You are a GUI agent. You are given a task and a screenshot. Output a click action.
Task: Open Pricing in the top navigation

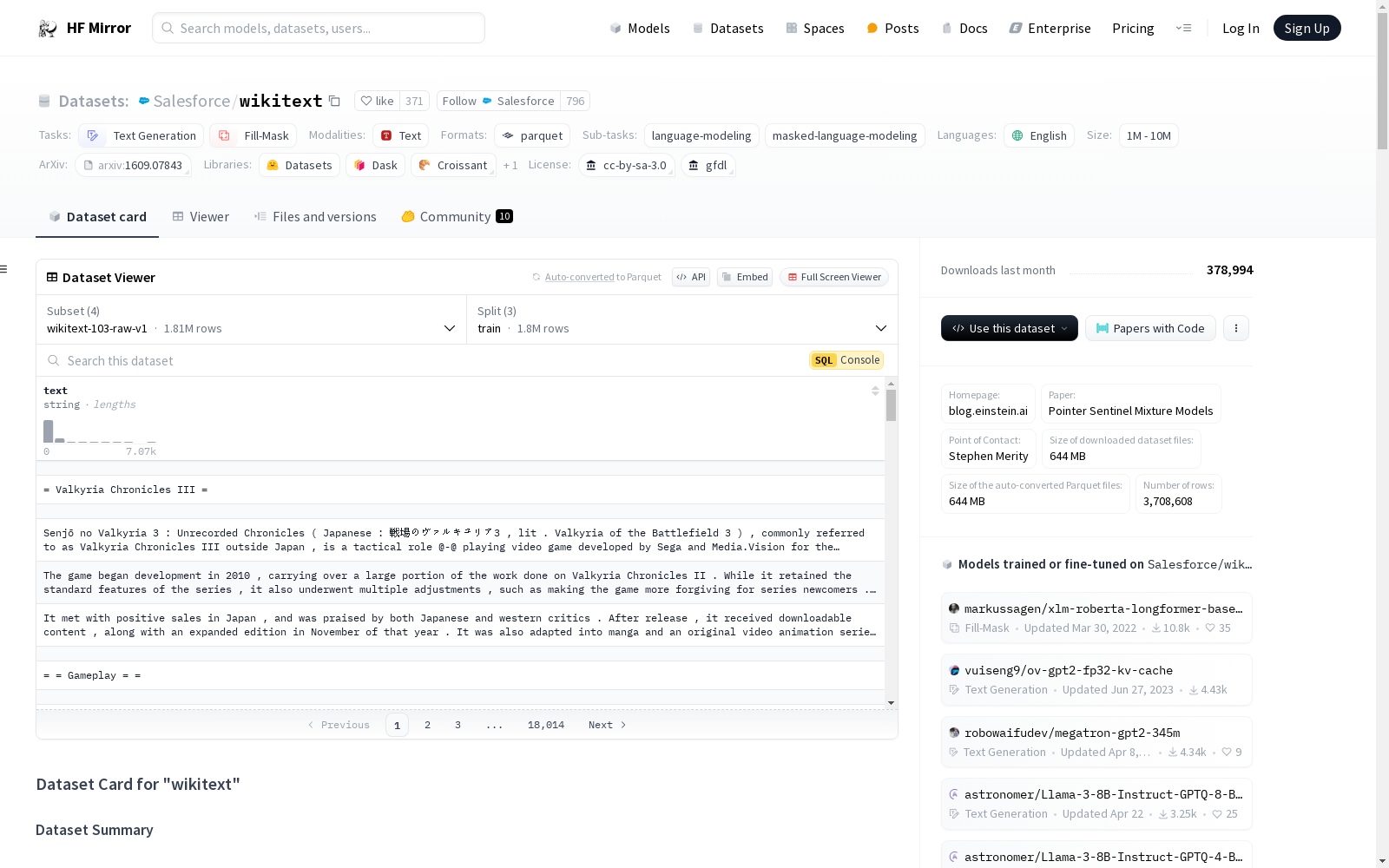coord(1133,29)
